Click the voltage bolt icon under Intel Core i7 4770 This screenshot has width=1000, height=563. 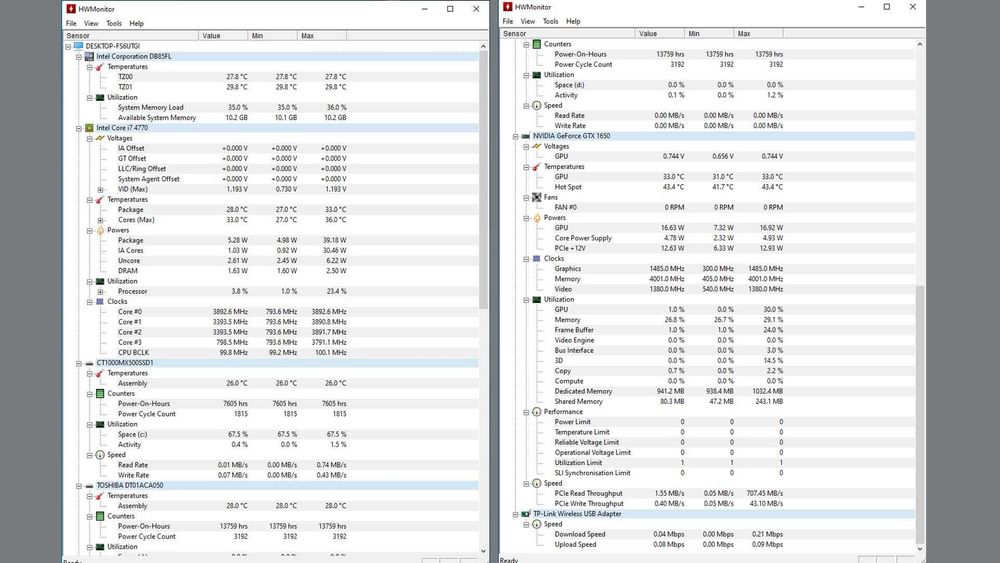pos(100,138)
